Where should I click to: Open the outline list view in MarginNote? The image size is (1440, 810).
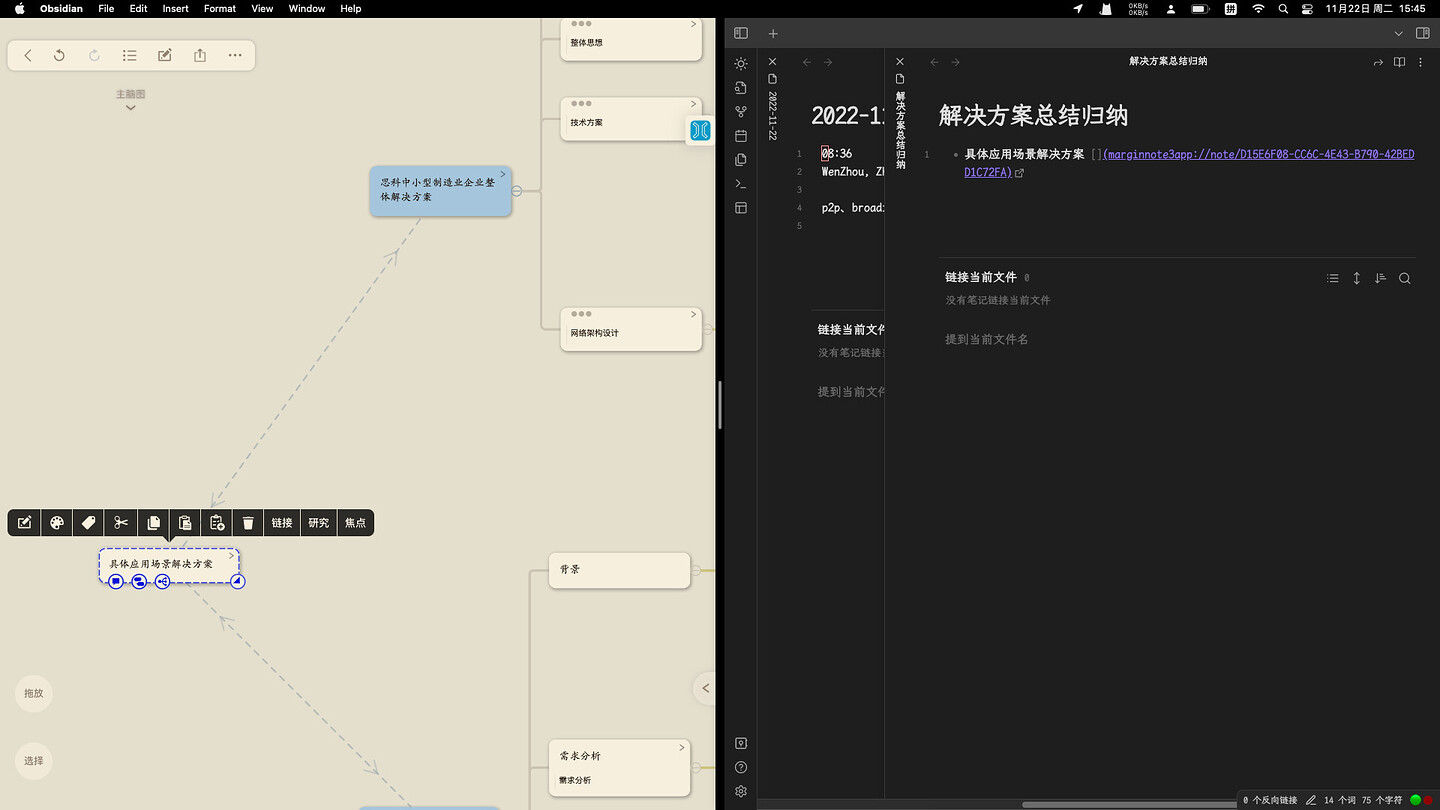coord(130,56)
